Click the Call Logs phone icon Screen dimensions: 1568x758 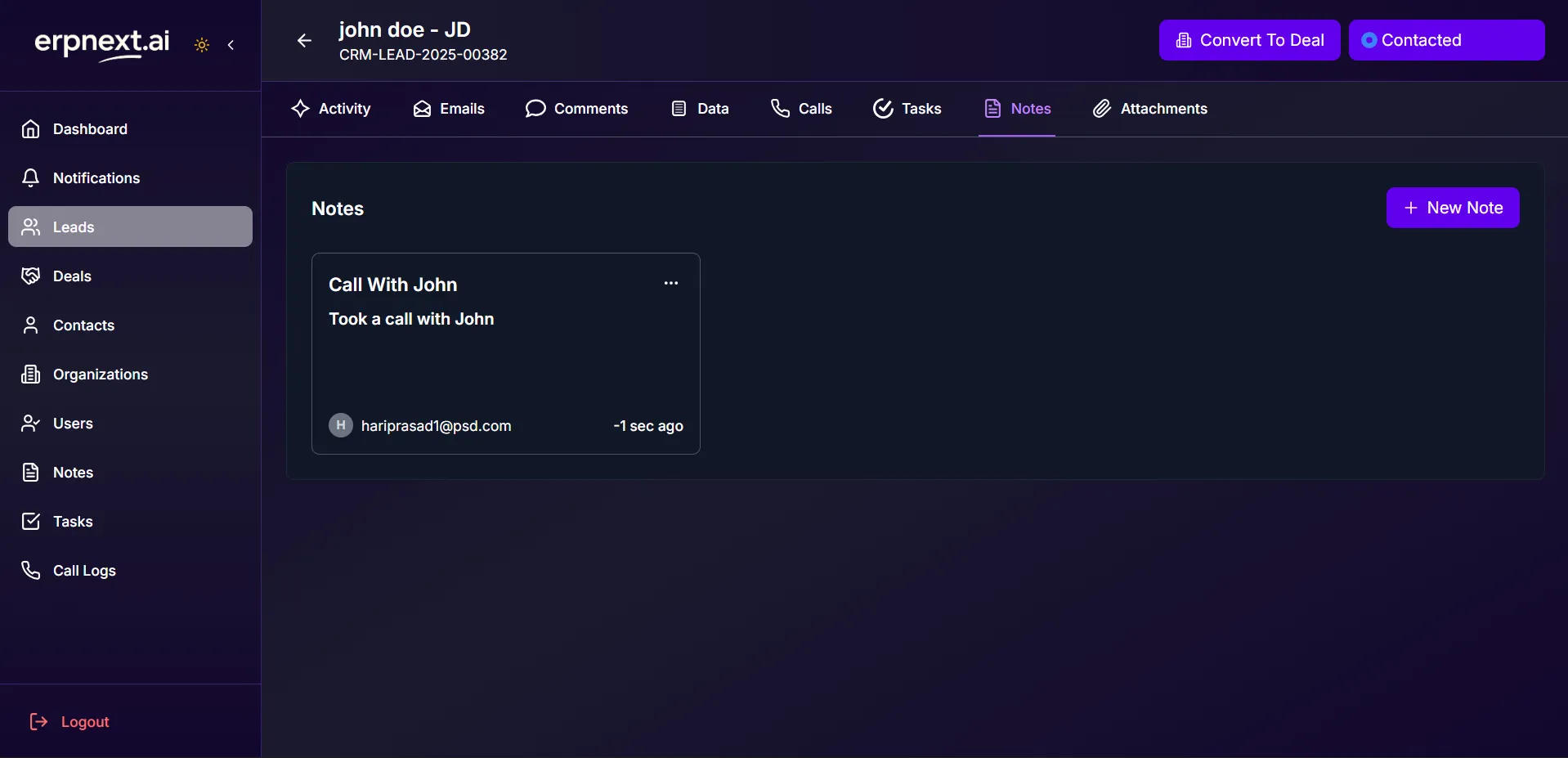31,571
